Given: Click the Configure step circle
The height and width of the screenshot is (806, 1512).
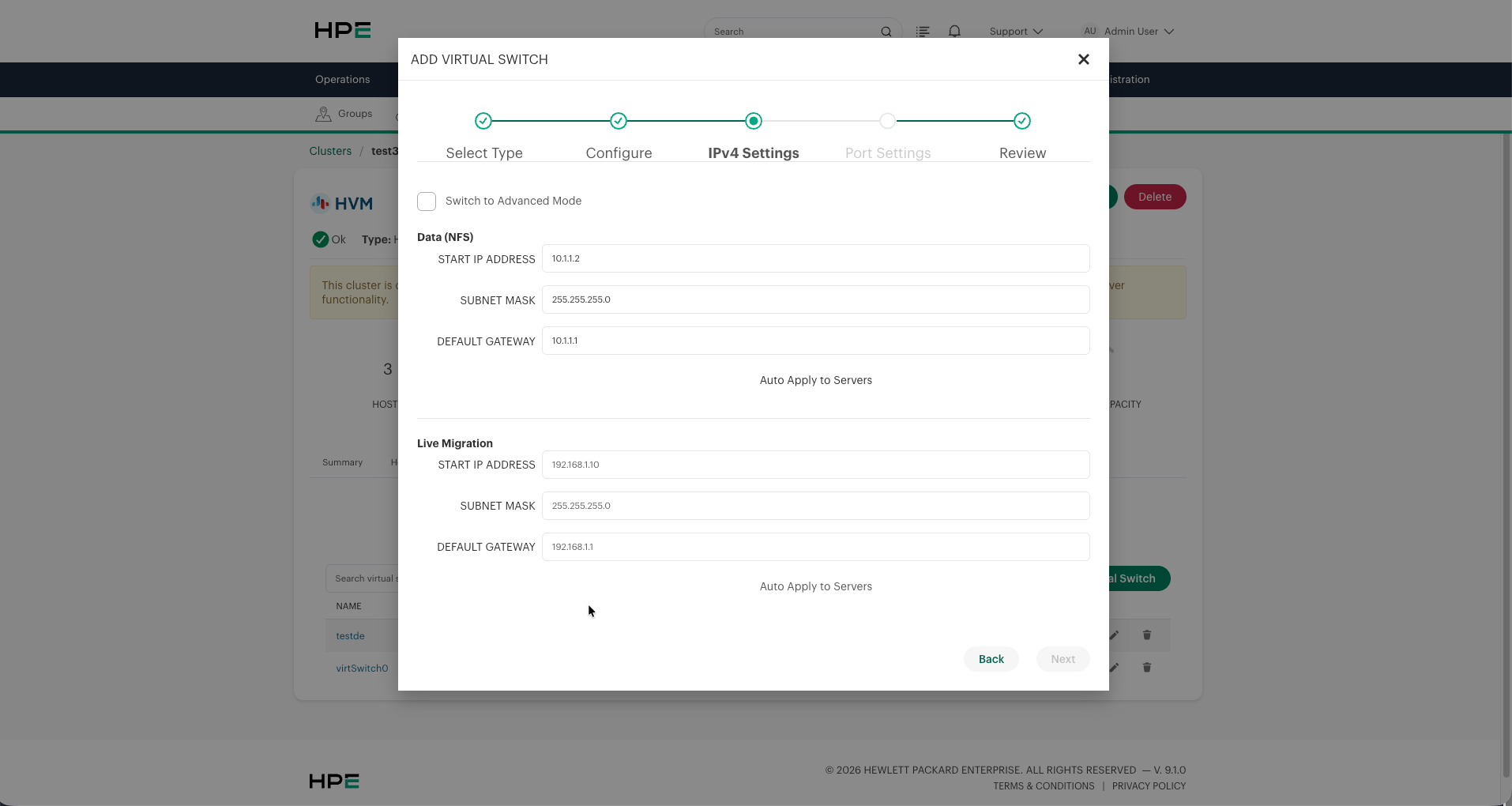Looking at the screenshot, I should coord(619,121).
